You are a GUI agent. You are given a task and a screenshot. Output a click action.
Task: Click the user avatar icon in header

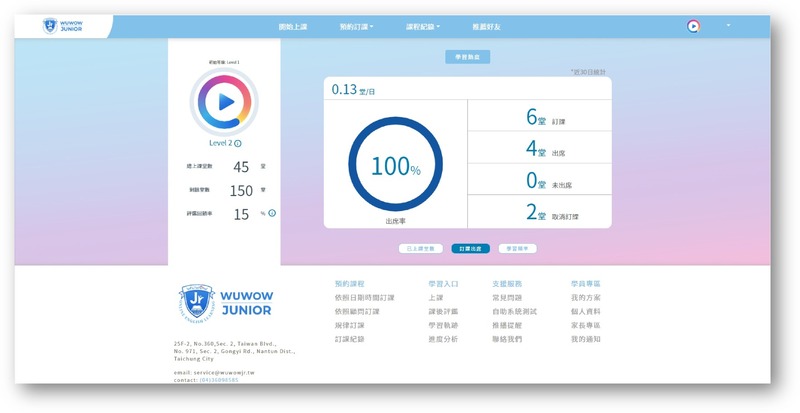coord(693,26)
